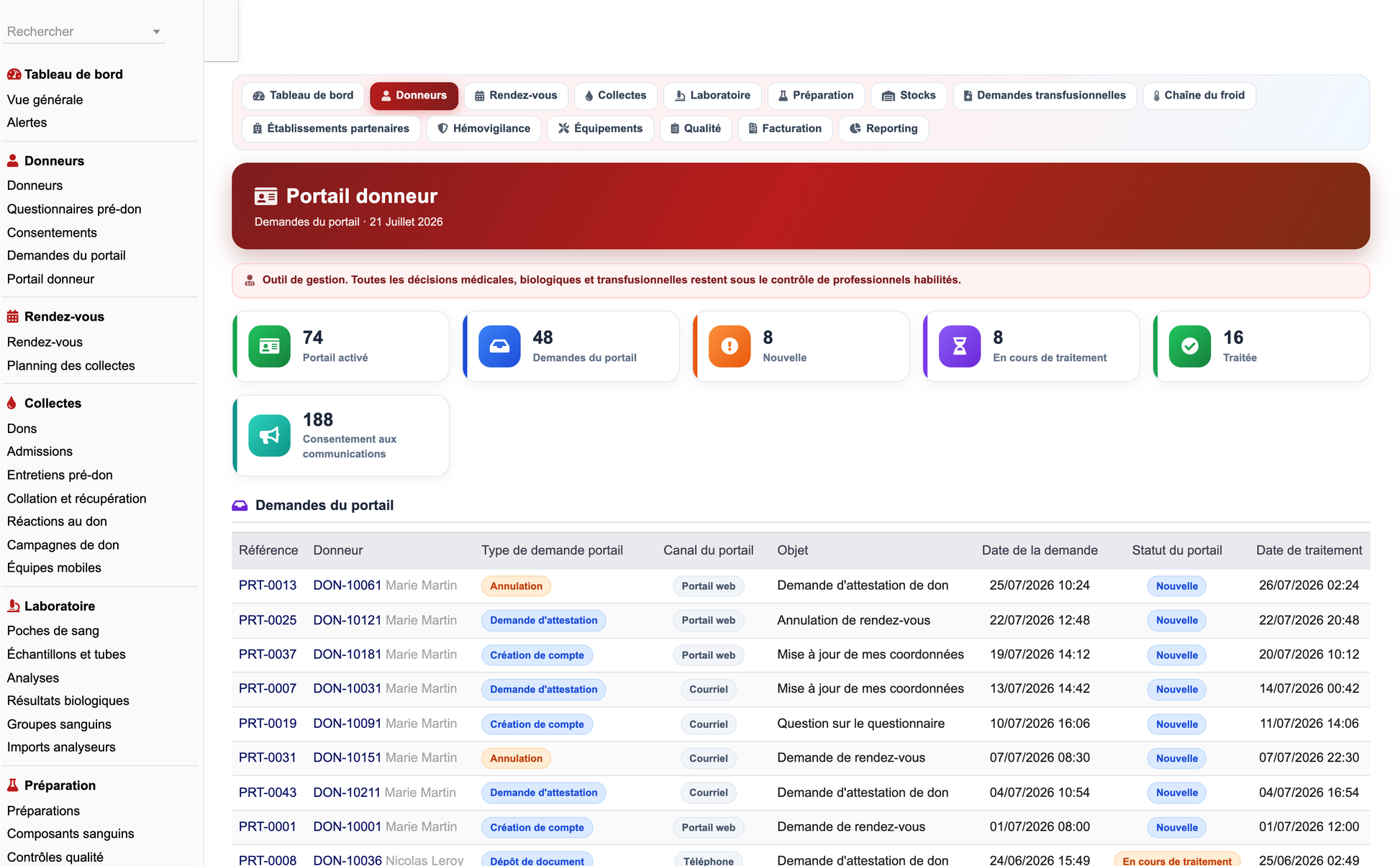Viewport: 1400px width, 866px height.
Task: Sort by Type de demande portail column header
Action: [552, 550]
